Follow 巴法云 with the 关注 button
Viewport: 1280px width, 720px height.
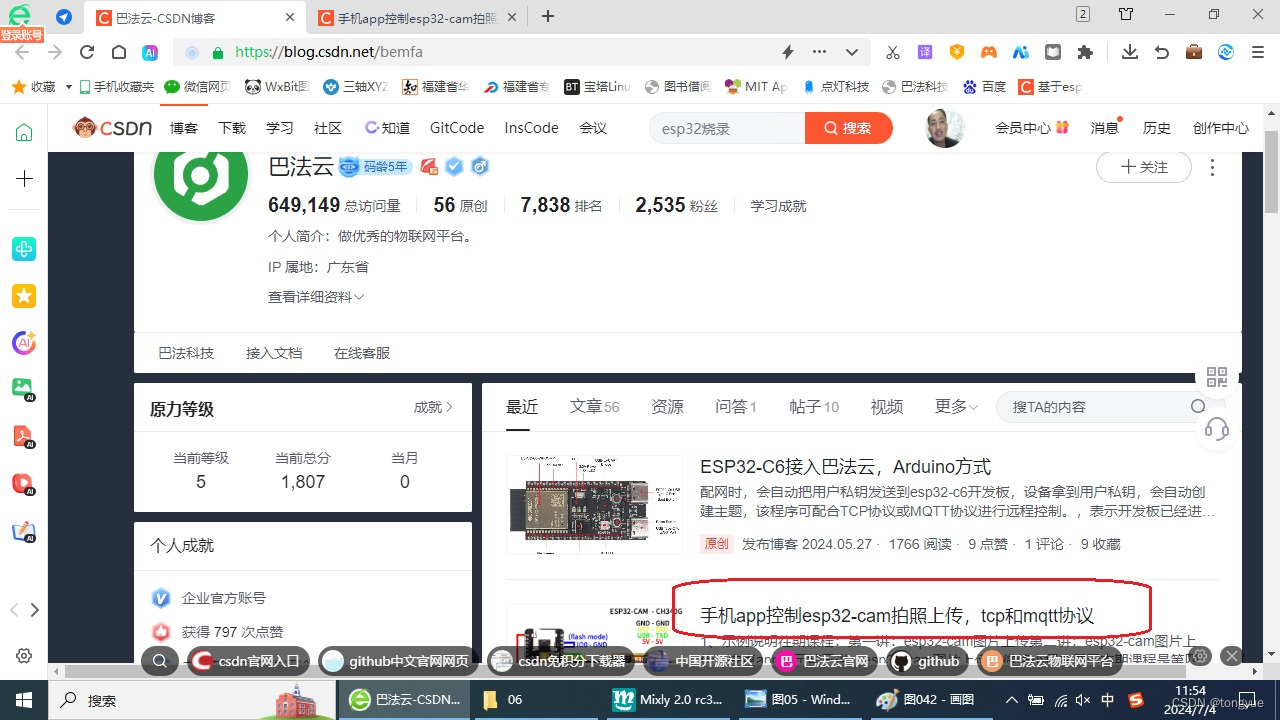coord(1144,167)
